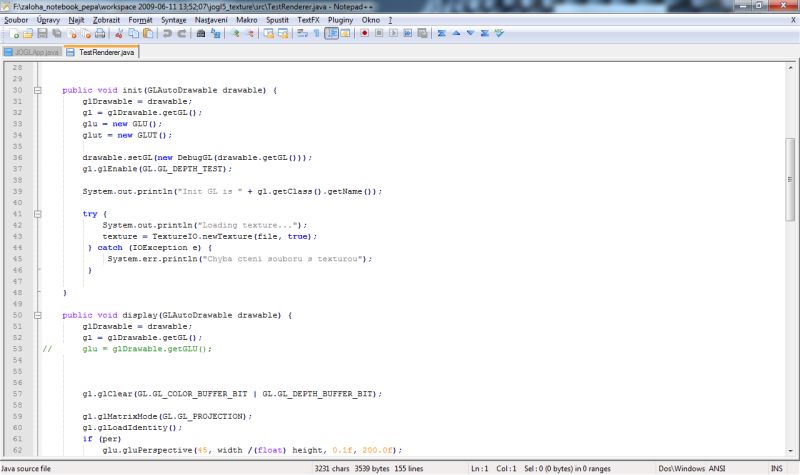
Task: Click the Save Recorded Macro icon
Action: [x=422, y=33]
